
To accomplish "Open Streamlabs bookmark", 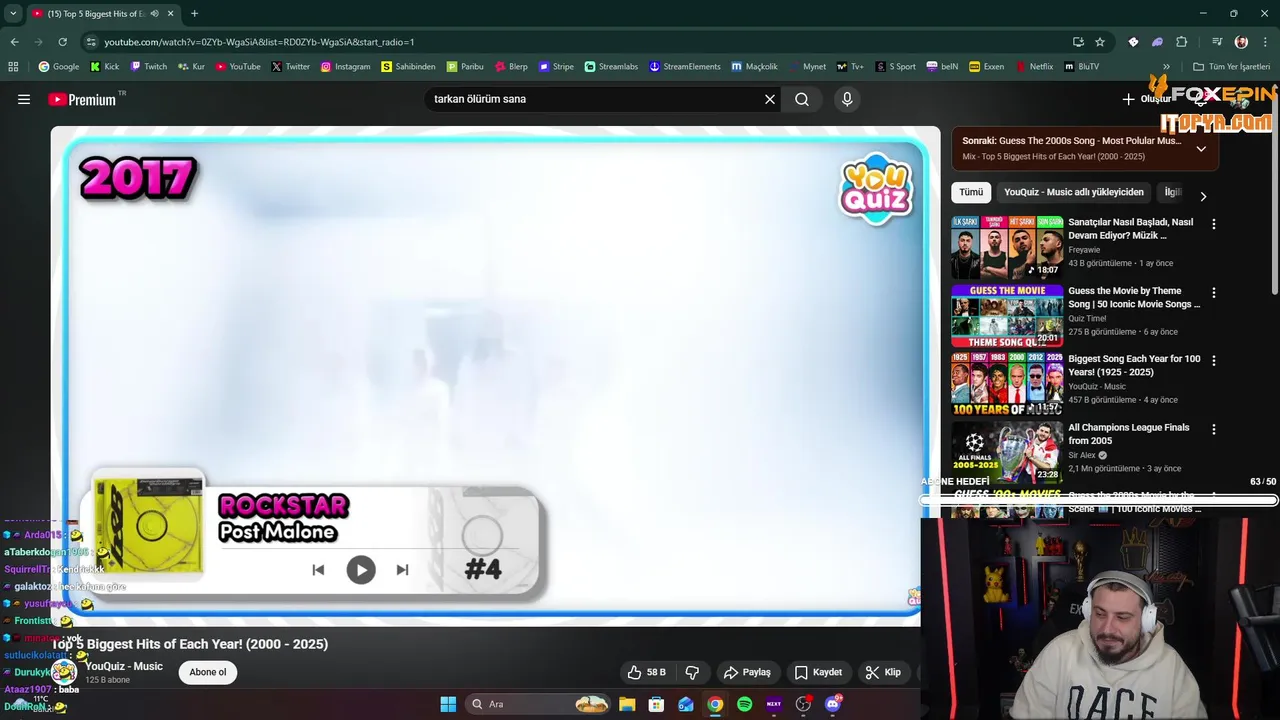I will (x=611, y=66).
